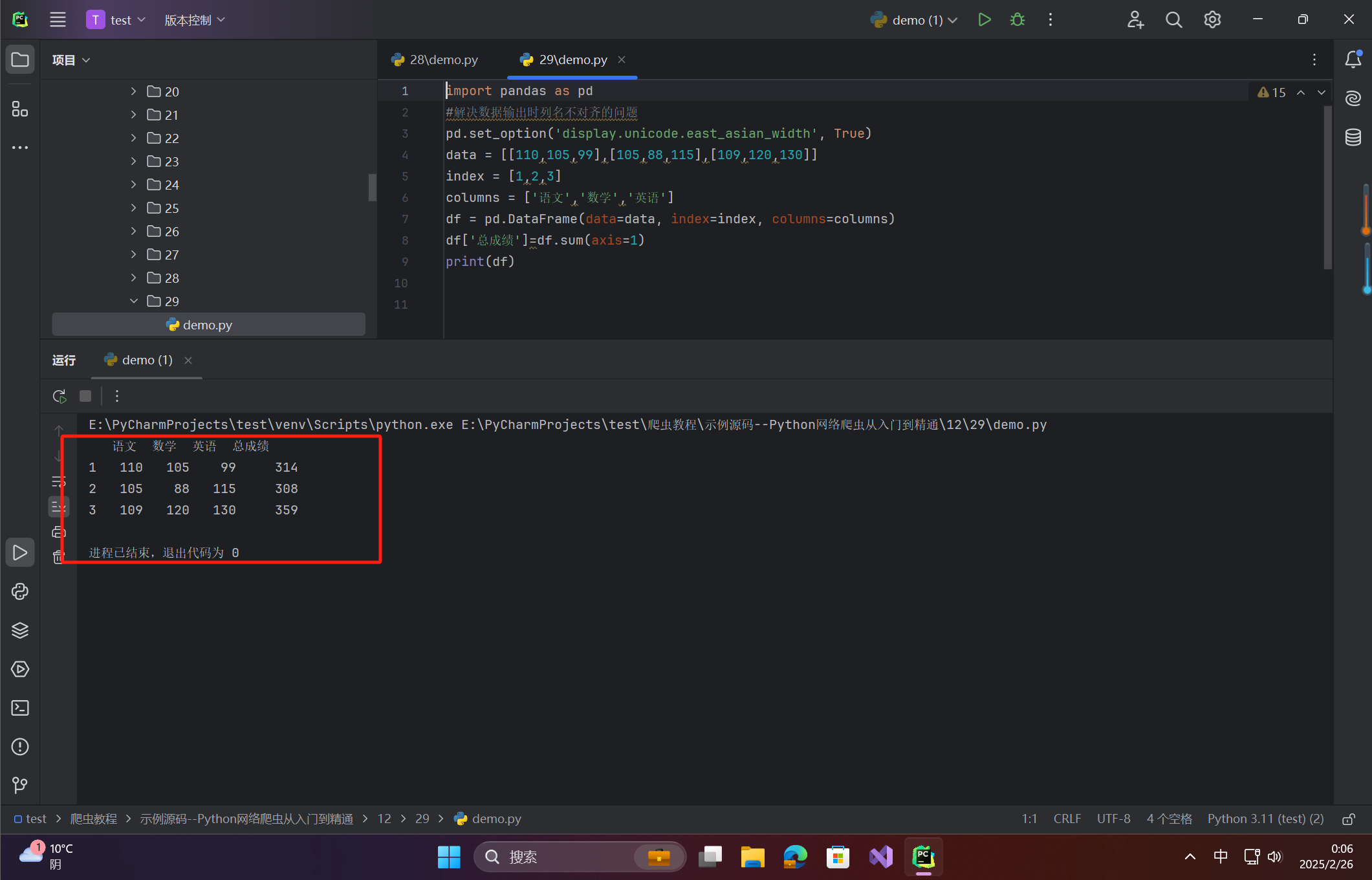The image size is (1372, 880).
Task: Click the Python 3.11 (test) interpreter selector
Action: point(1265,819)
